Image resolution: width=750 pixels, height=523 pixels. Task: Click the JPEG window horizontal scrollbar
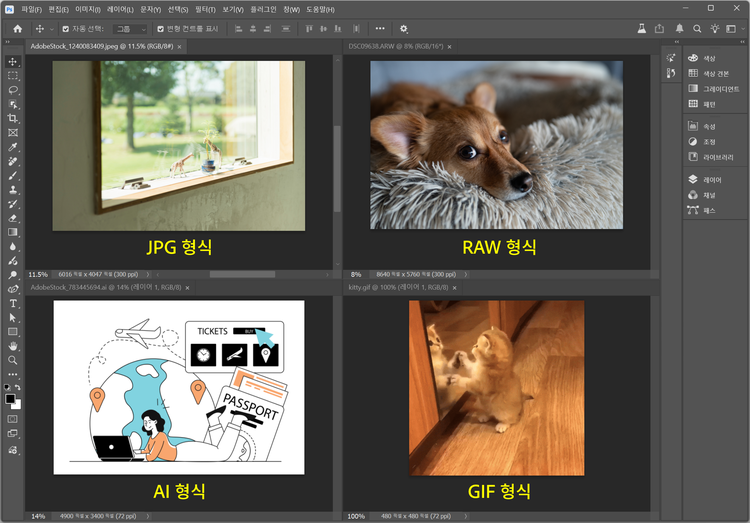pos(242,275)
